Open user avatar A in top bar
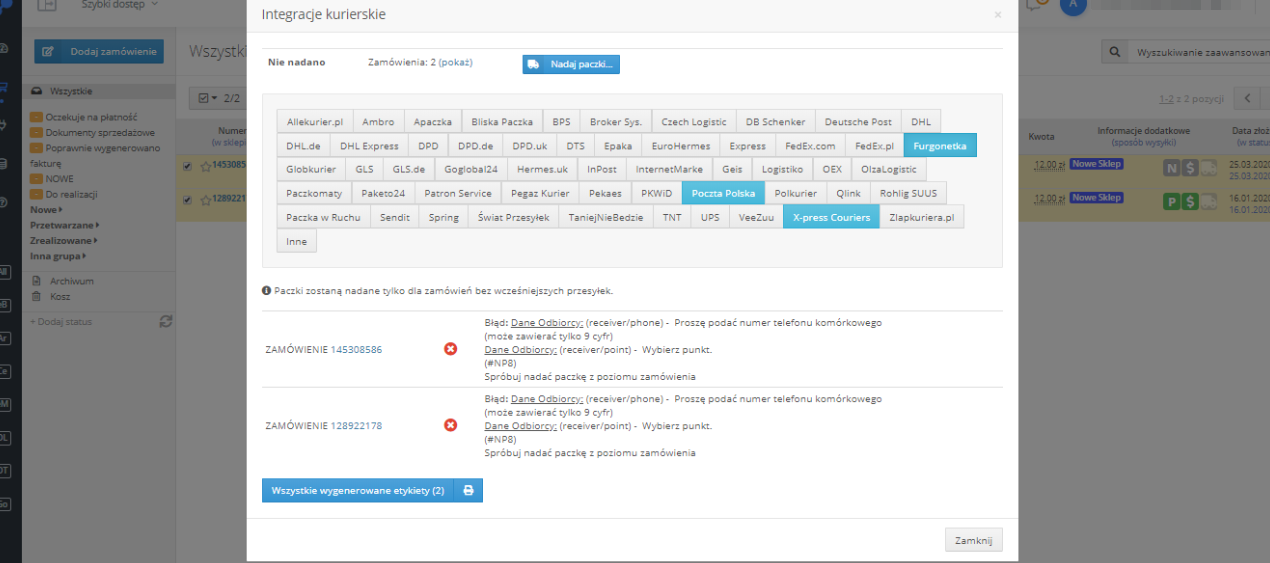The width and height of the screenshot is (1270, 563). click(x=1073, y=4)
